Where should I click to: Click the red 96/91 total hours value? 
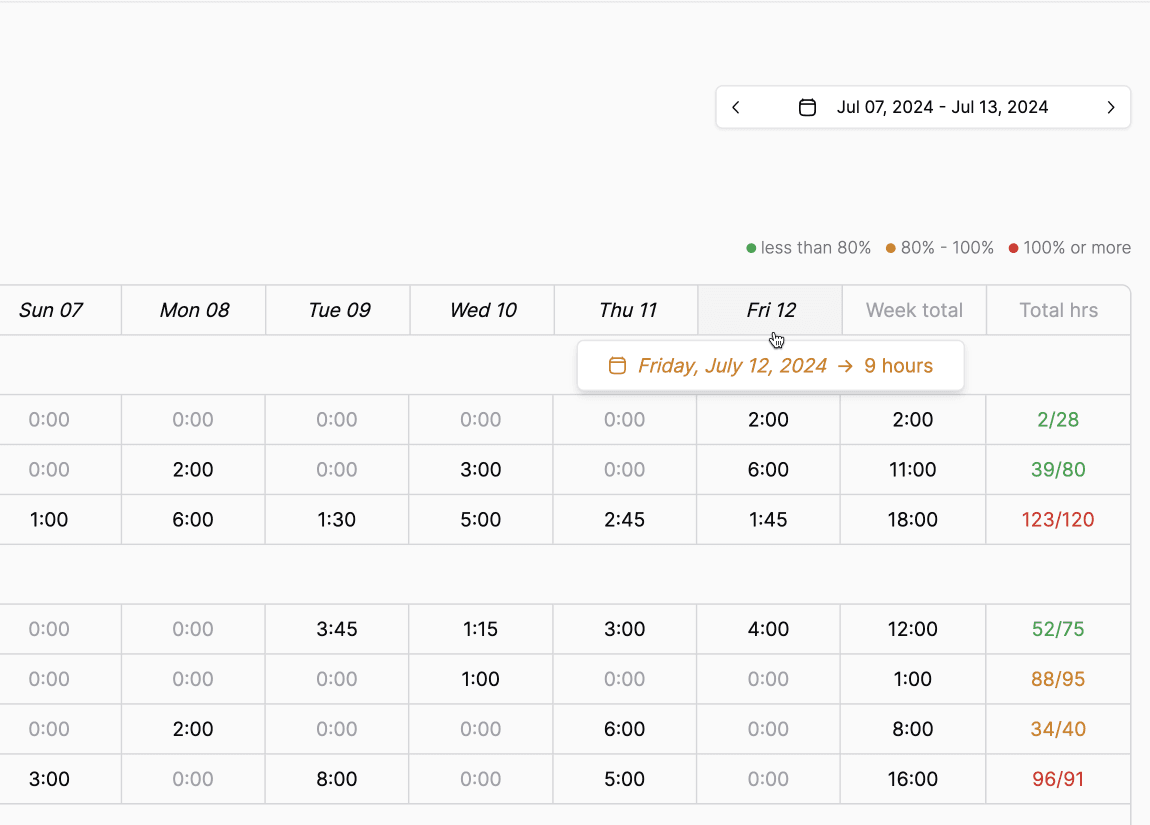click(x=1058, y=778)
